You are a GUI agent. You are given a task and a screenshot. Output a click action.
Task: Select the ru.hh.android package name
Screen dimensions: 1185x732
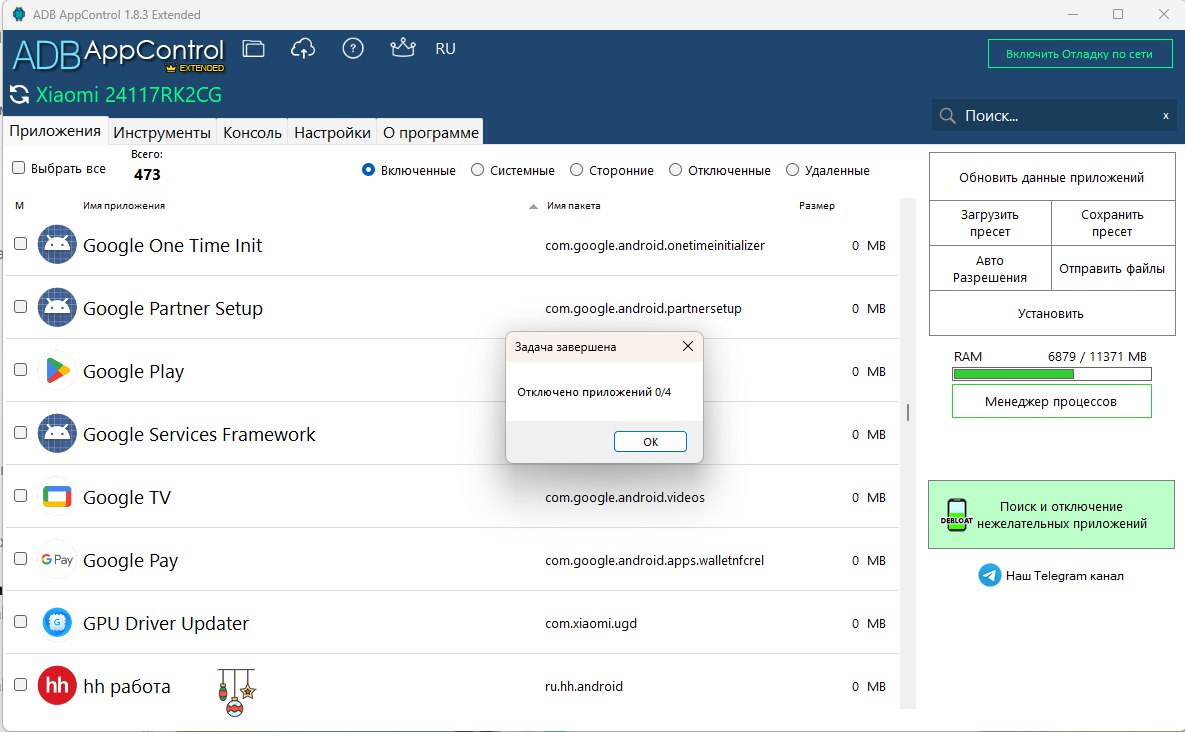[584, 686]
